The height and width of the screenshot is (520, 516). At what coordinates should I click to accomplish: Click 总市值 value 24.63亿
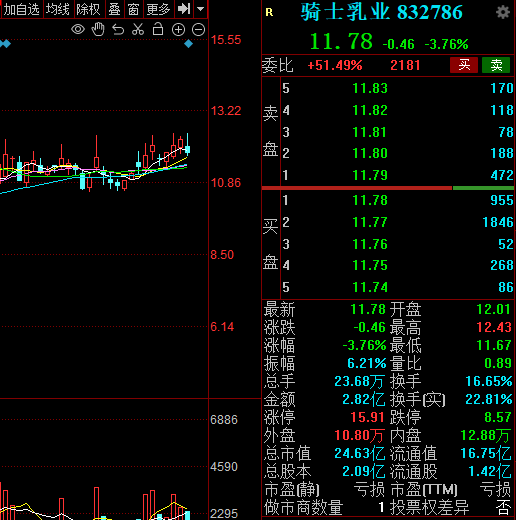click(360, 454)
